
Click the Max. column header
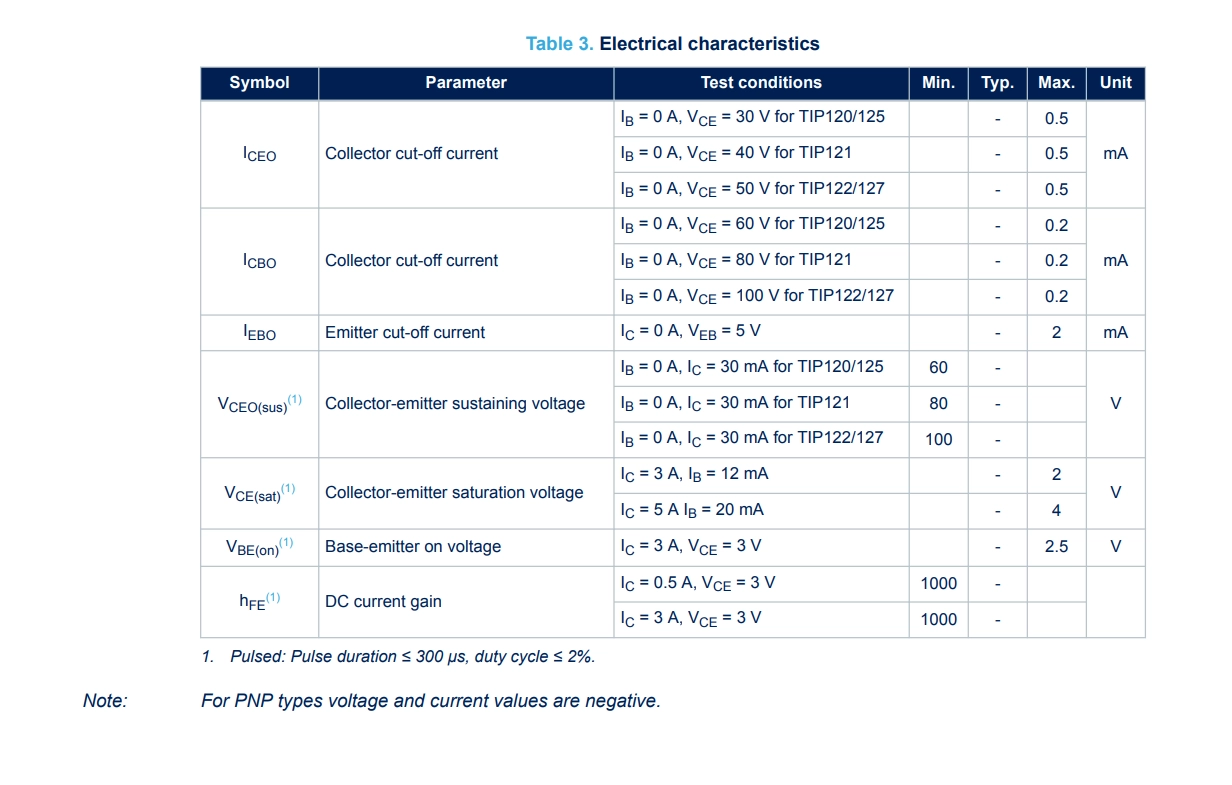1056,83
